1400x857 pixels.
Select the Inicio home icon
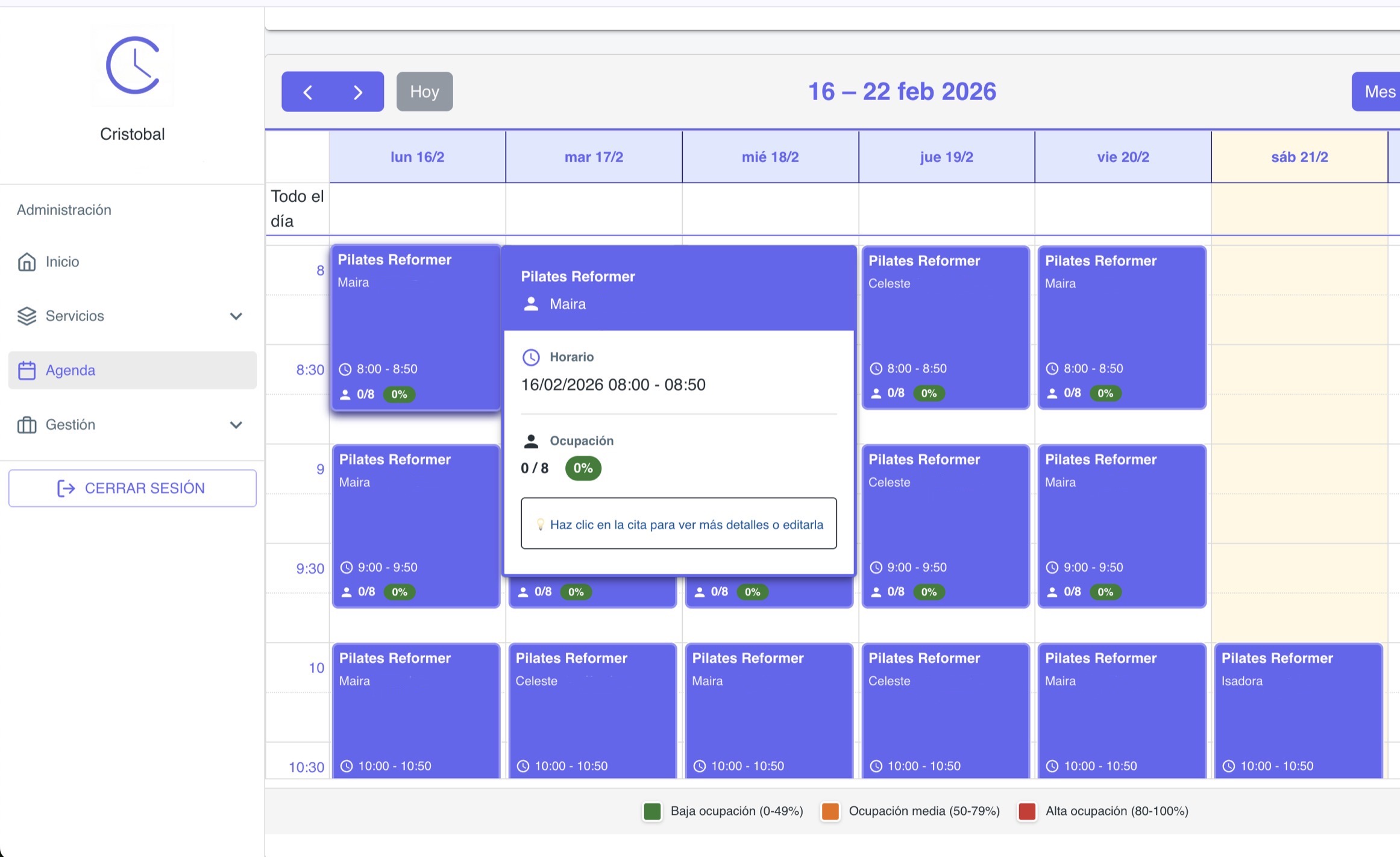click(x=27, y=262)
